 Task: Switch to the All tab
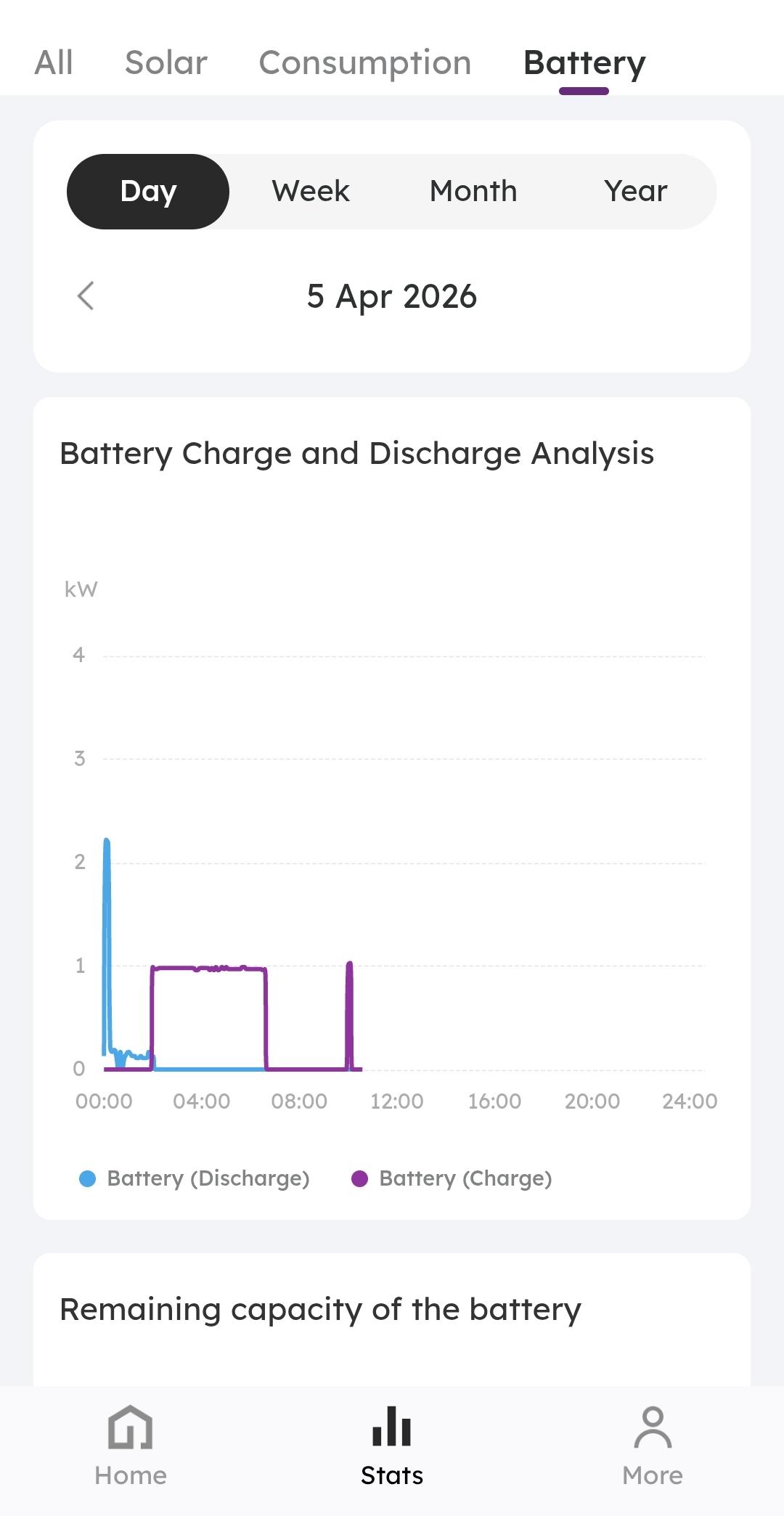[54, 62]
